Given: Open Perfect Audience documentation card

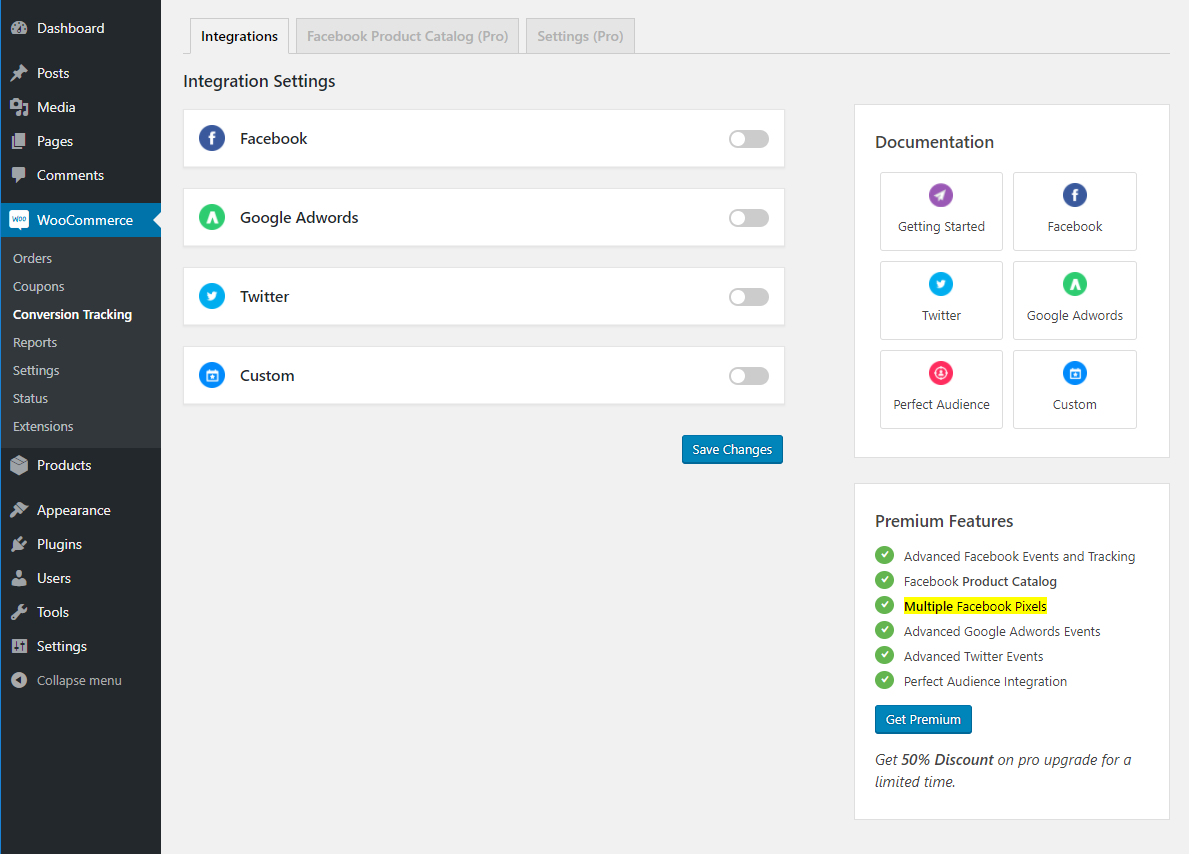Looking at the screenshot, I should click(x=941, y=389).
